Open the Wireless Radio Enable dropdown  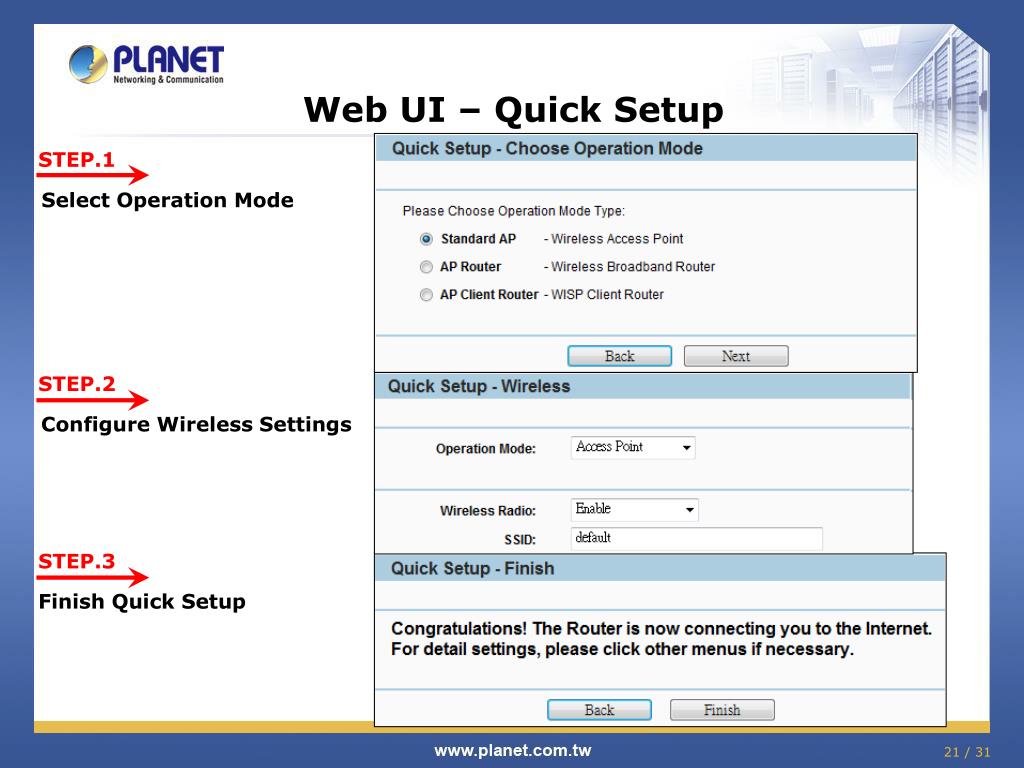click(x=634, y=509)
